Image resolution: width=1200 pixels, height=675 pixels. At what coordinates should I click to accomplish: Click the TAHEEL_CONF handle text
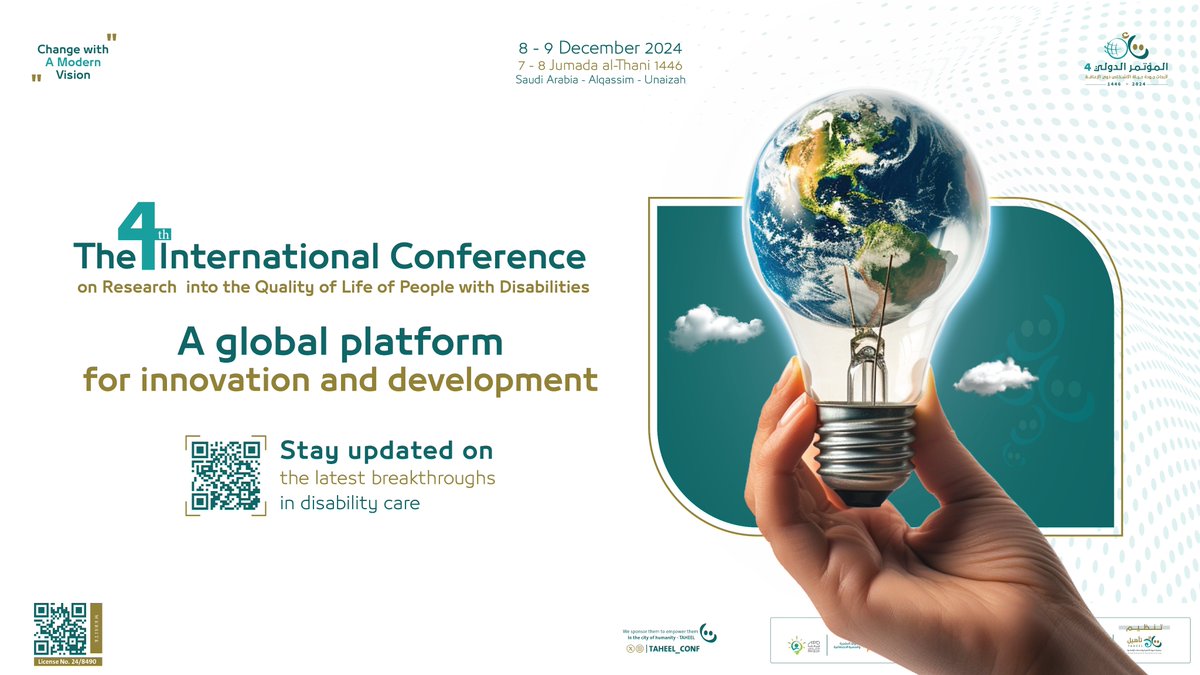tap(674, 649)
